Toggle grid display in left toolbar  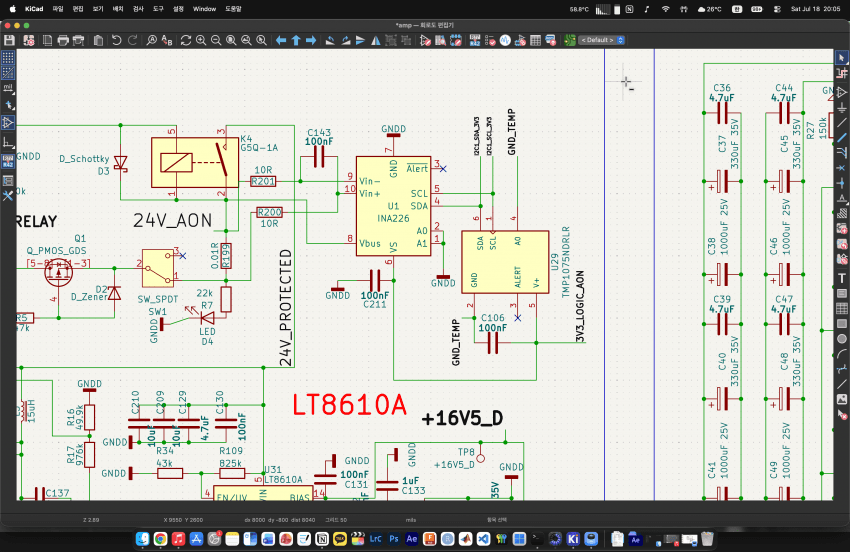click(8, 57)
